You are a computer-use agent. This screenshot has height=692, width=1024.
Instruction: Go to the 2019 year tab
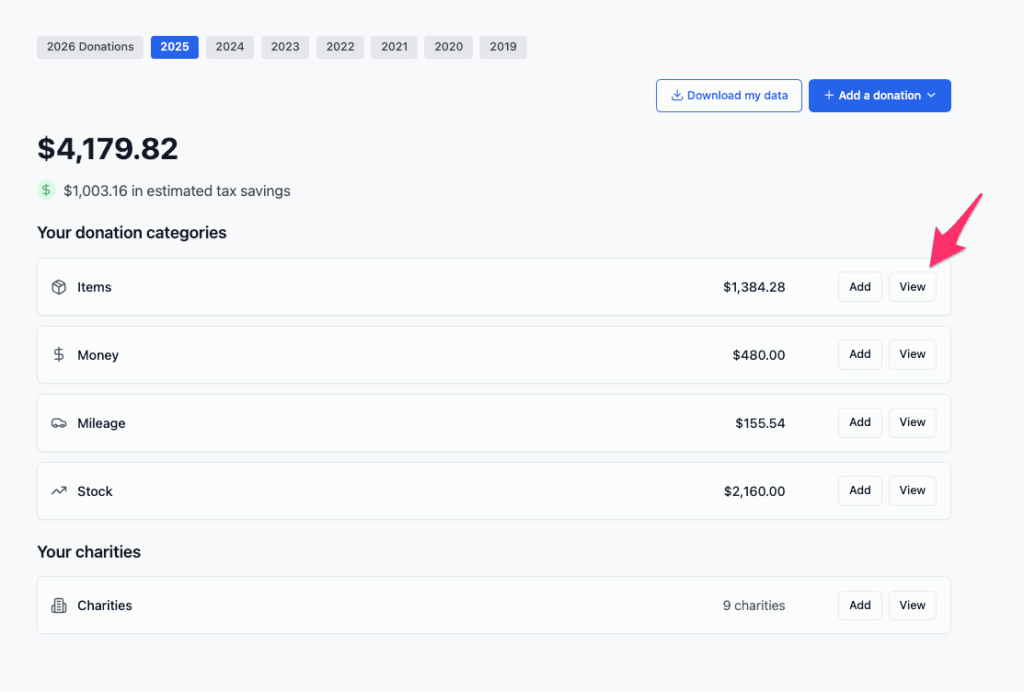tap(503, 47)
